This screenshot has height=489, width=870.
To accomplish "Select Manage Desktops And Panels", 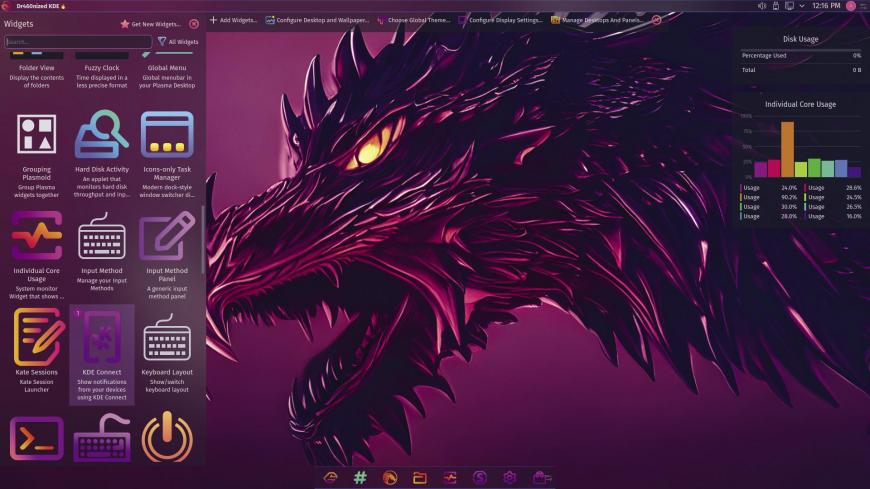I will pos(597,20).
